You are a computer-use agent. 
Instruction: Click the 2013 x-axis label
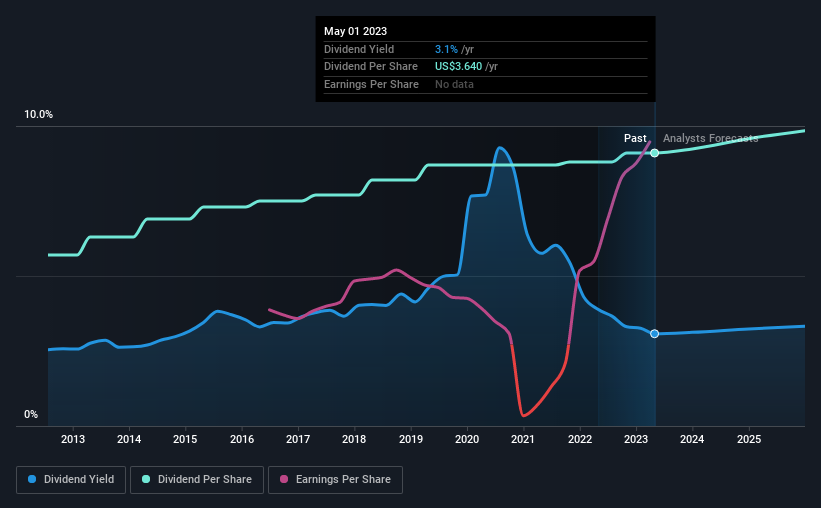click(x=73, y=439)
